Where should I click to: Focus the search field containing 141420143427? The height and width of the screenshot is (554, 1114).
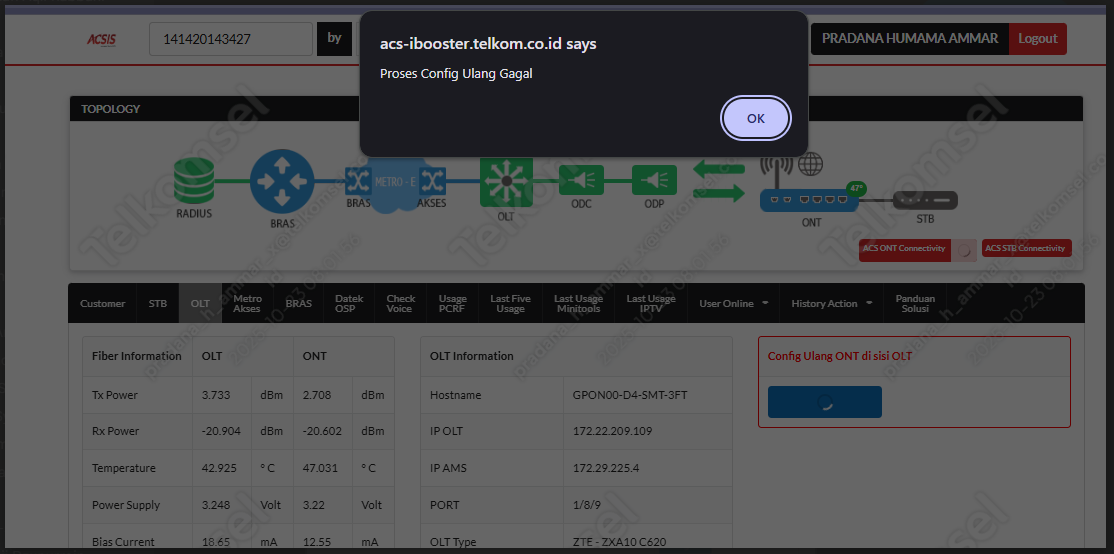point(231,39)
